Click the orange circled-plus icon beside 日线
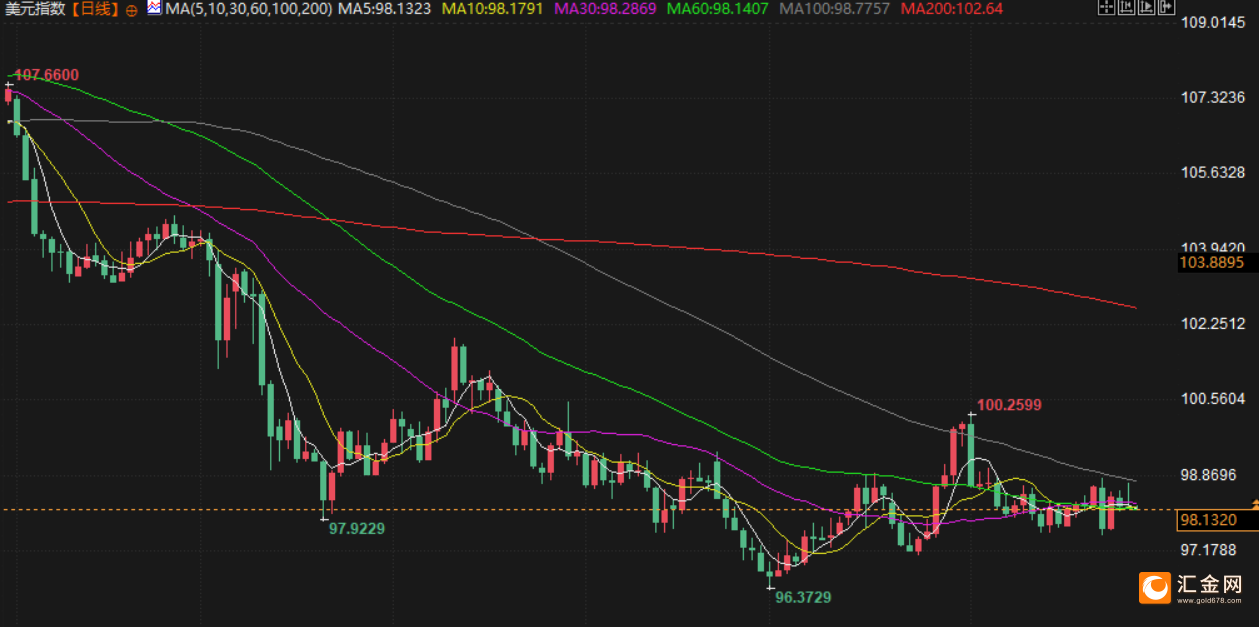 click(132, 9)
